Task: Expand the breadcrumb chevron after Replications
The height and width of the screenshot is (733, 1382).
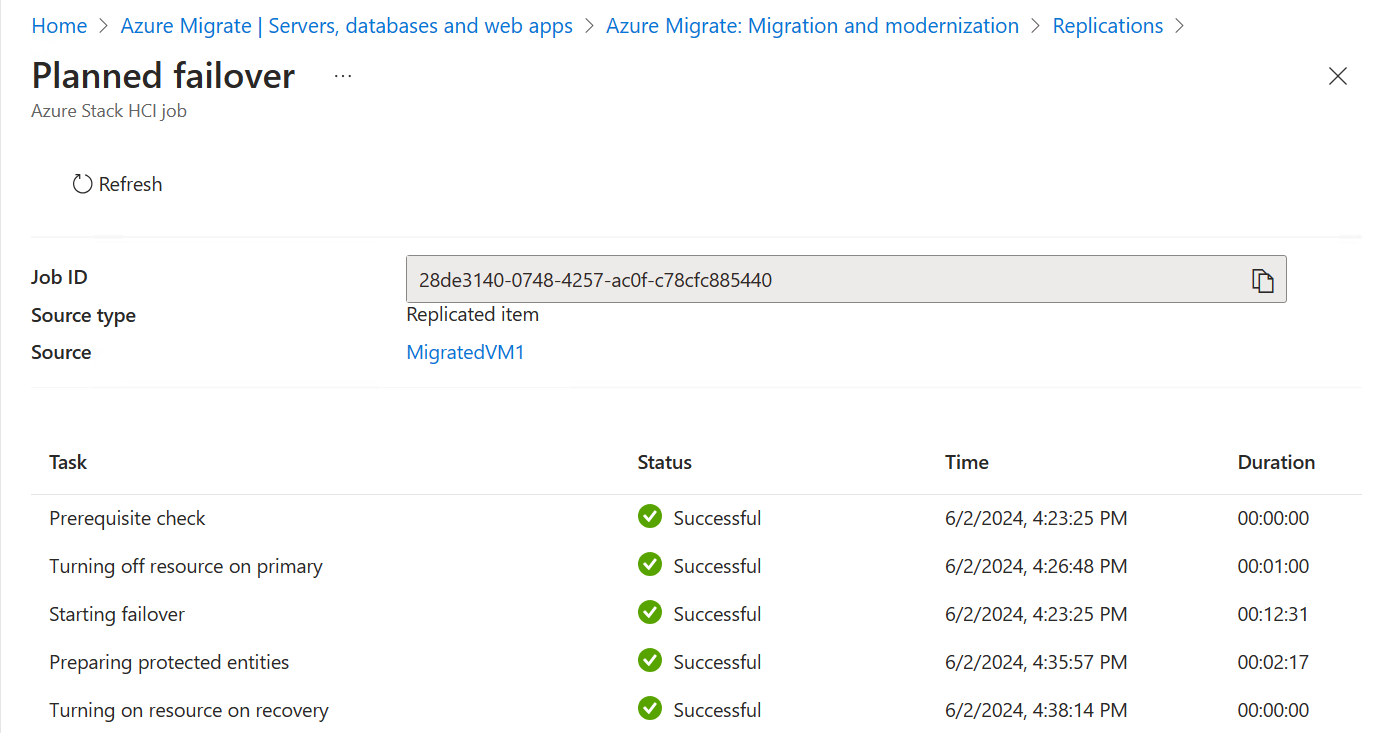Action: [1180, 26]
